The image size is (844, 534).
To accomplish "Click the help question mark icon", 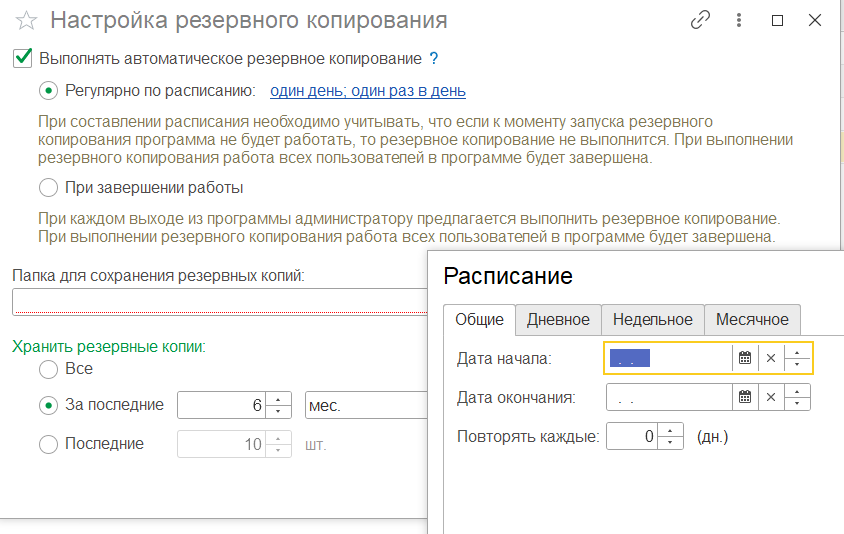I will [x=434, y=59].
